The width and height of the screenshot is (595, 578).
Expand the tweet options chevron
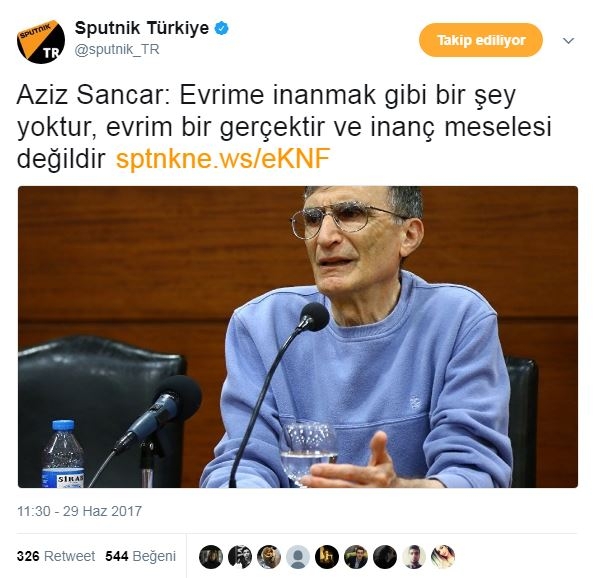pyautogui.click(x=568, y=41)
